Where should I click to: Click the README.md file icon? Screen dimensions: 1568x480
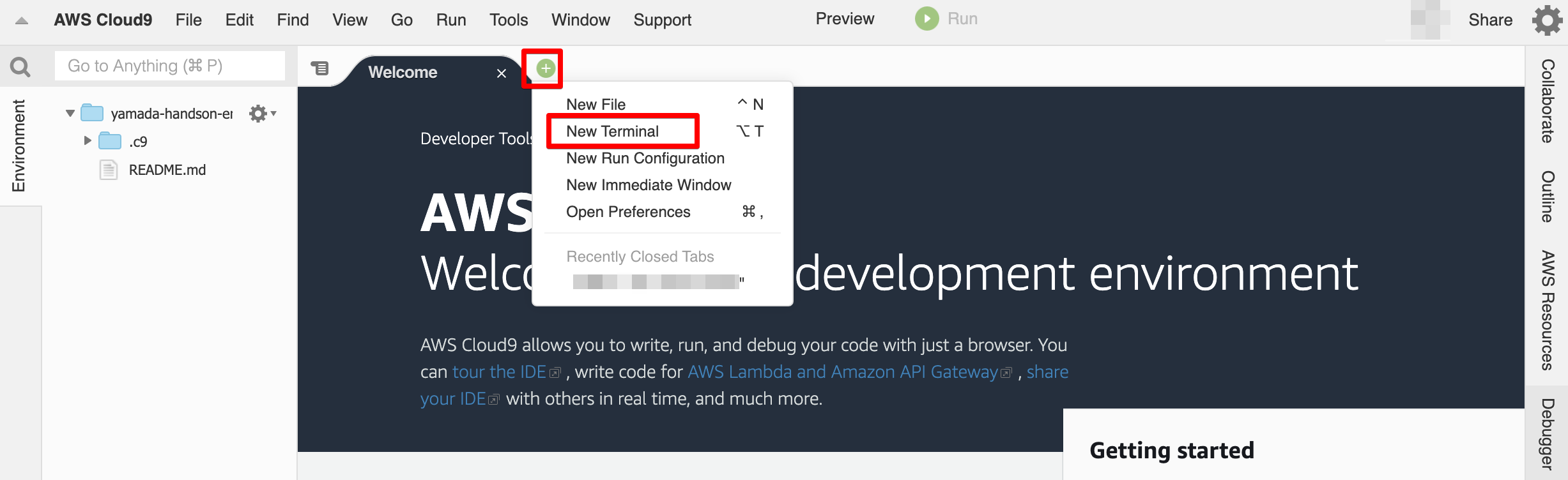[x=109, y=170]
